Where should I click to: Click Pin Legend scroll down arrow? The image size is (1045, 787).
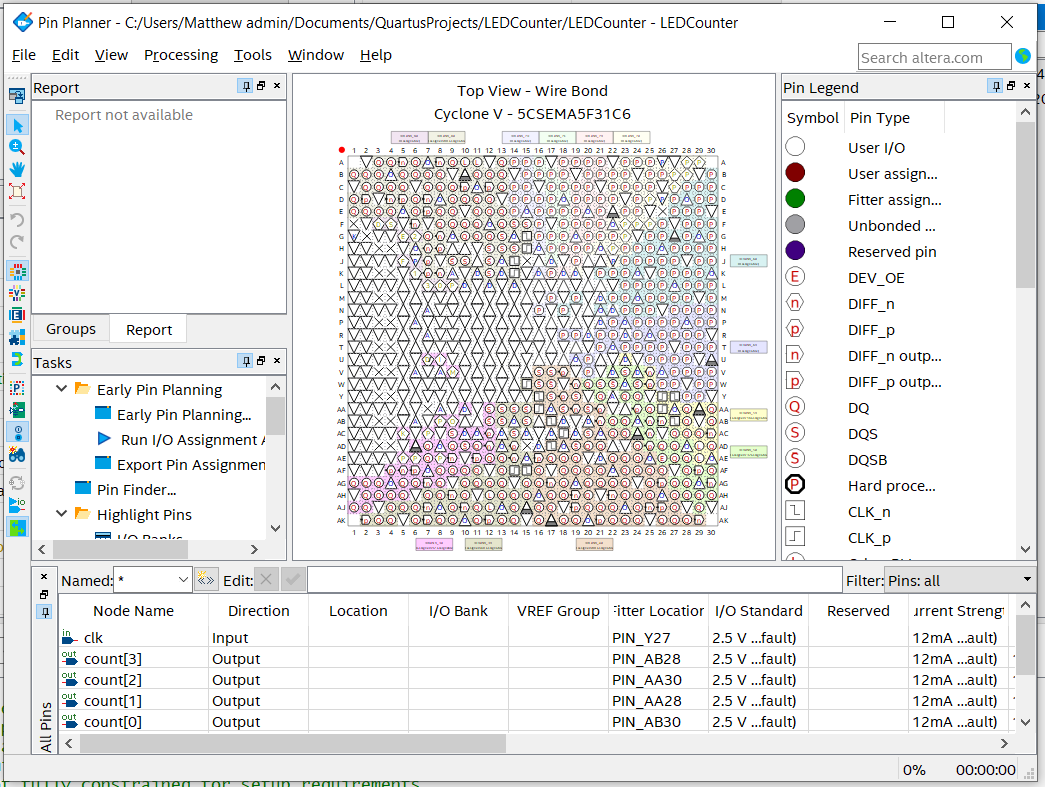coord(1025,550)
